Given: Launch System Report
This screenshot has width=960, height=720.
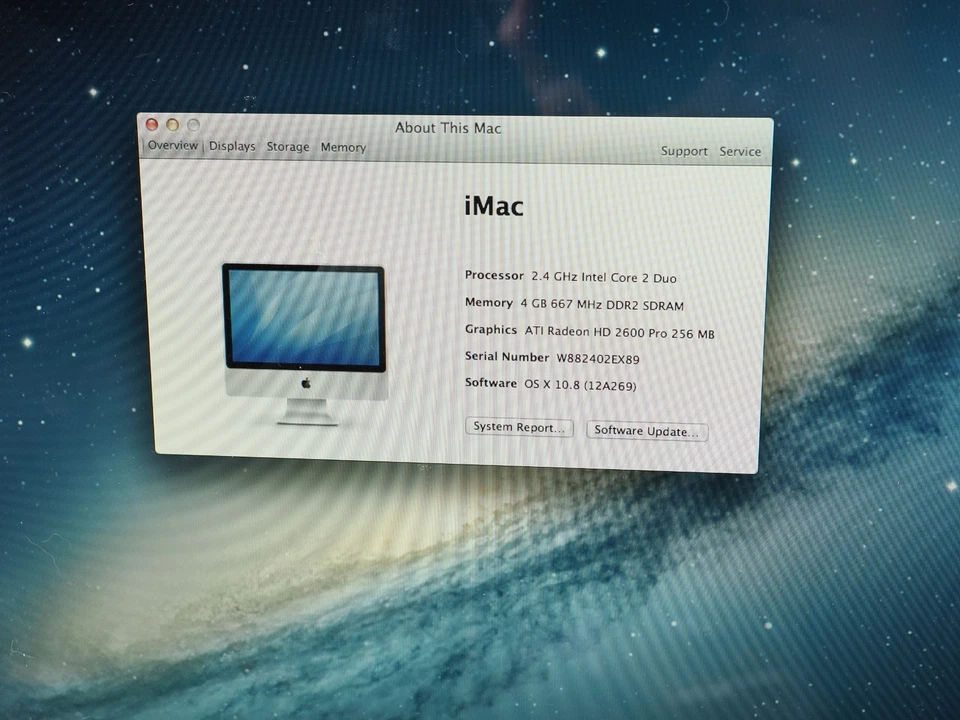Looking at the screenshot, I should [518, 427].
